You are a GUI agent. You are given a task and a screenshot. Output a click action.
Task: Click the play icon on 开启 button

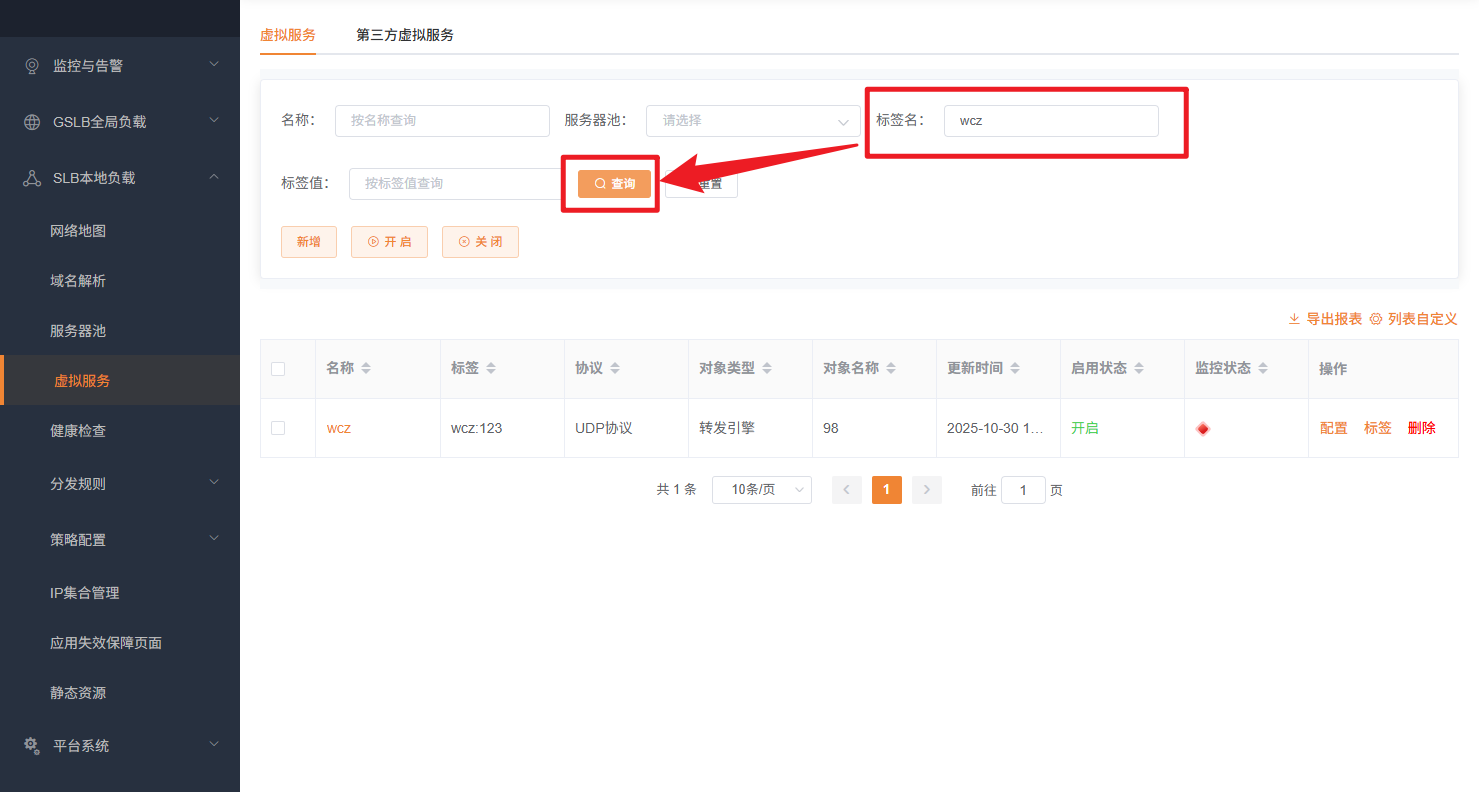(x=374, y=241)
